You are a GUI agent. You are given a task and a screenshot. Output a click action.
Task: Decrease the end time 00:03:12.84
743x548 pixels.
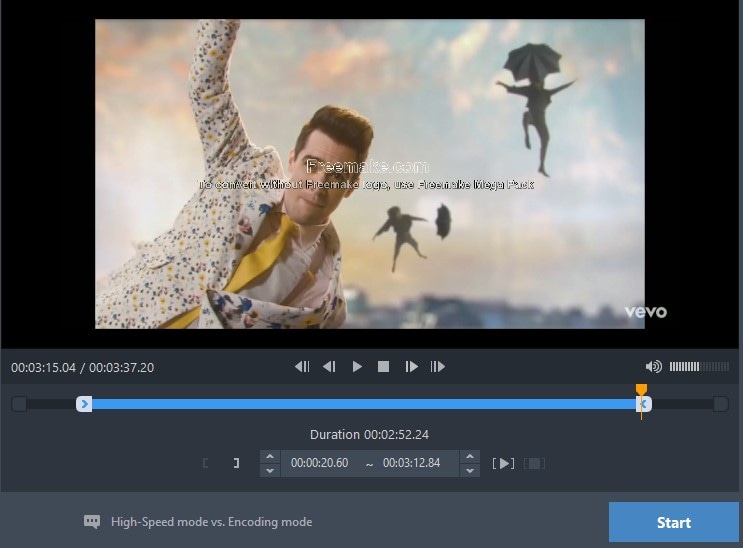(470, 470)
